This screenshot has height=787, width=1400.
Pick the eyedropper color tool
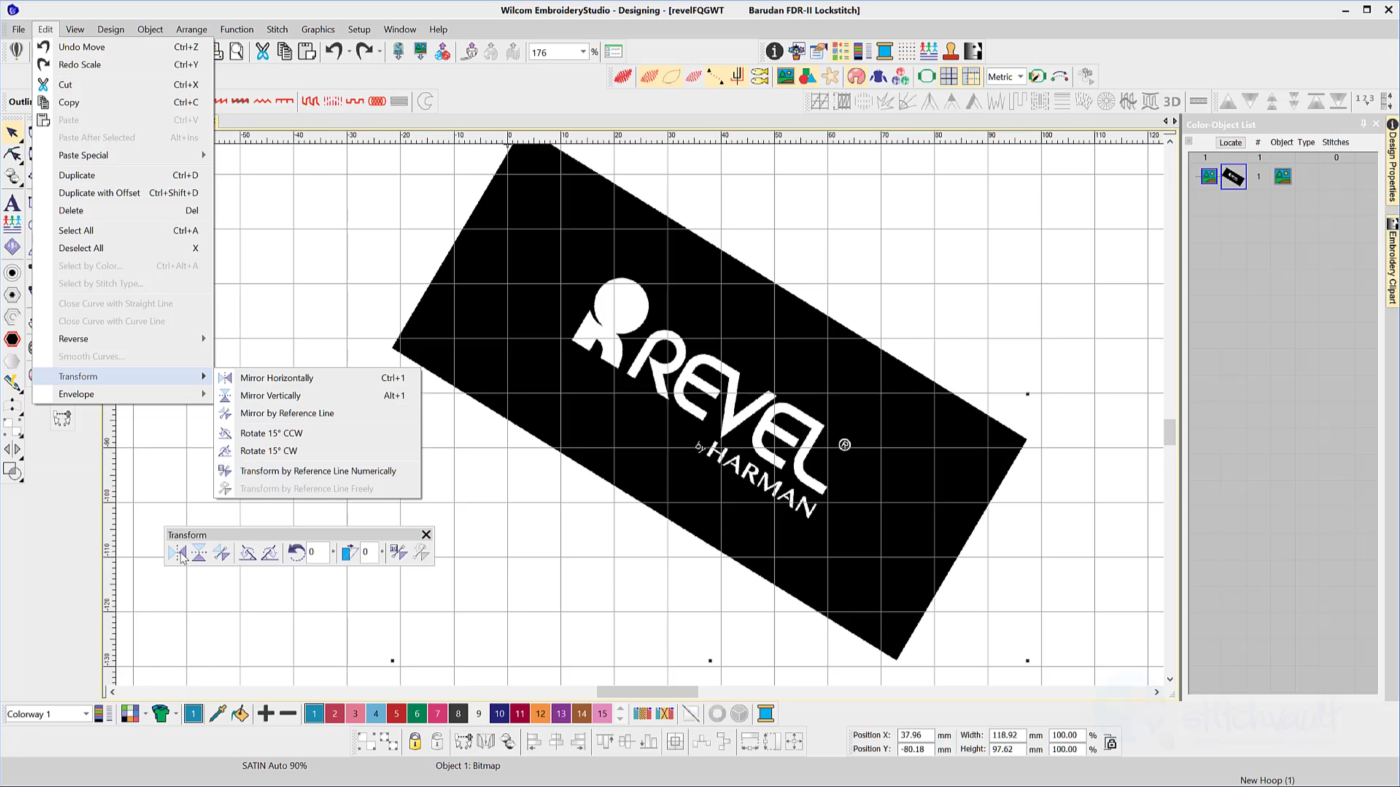coord(217,714)
